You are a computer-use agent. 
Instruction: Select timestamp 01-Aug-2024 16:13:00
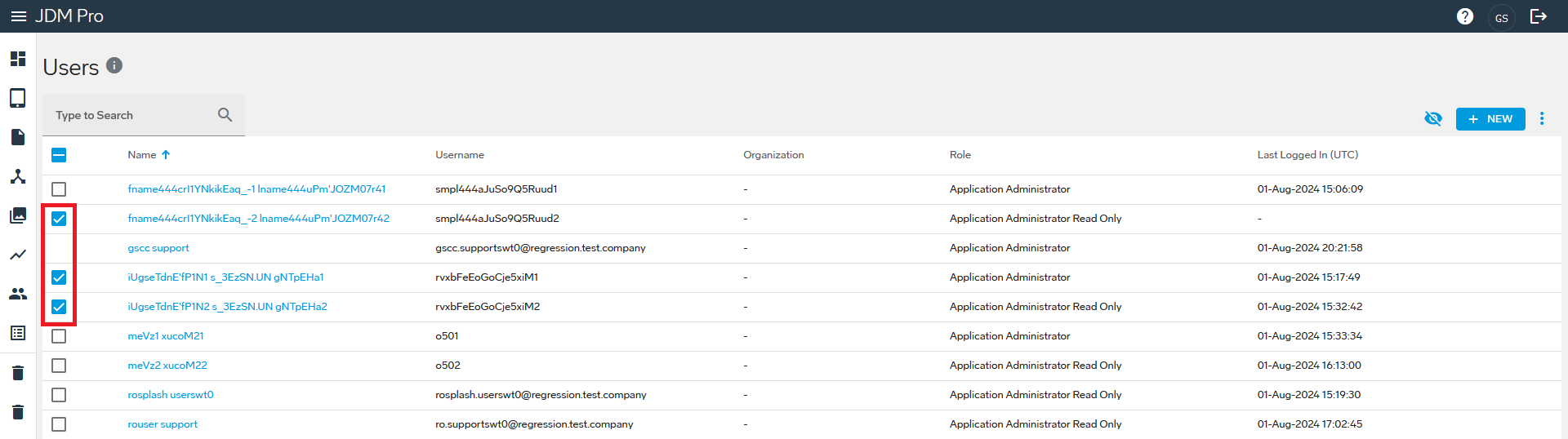coord(1309,366)
